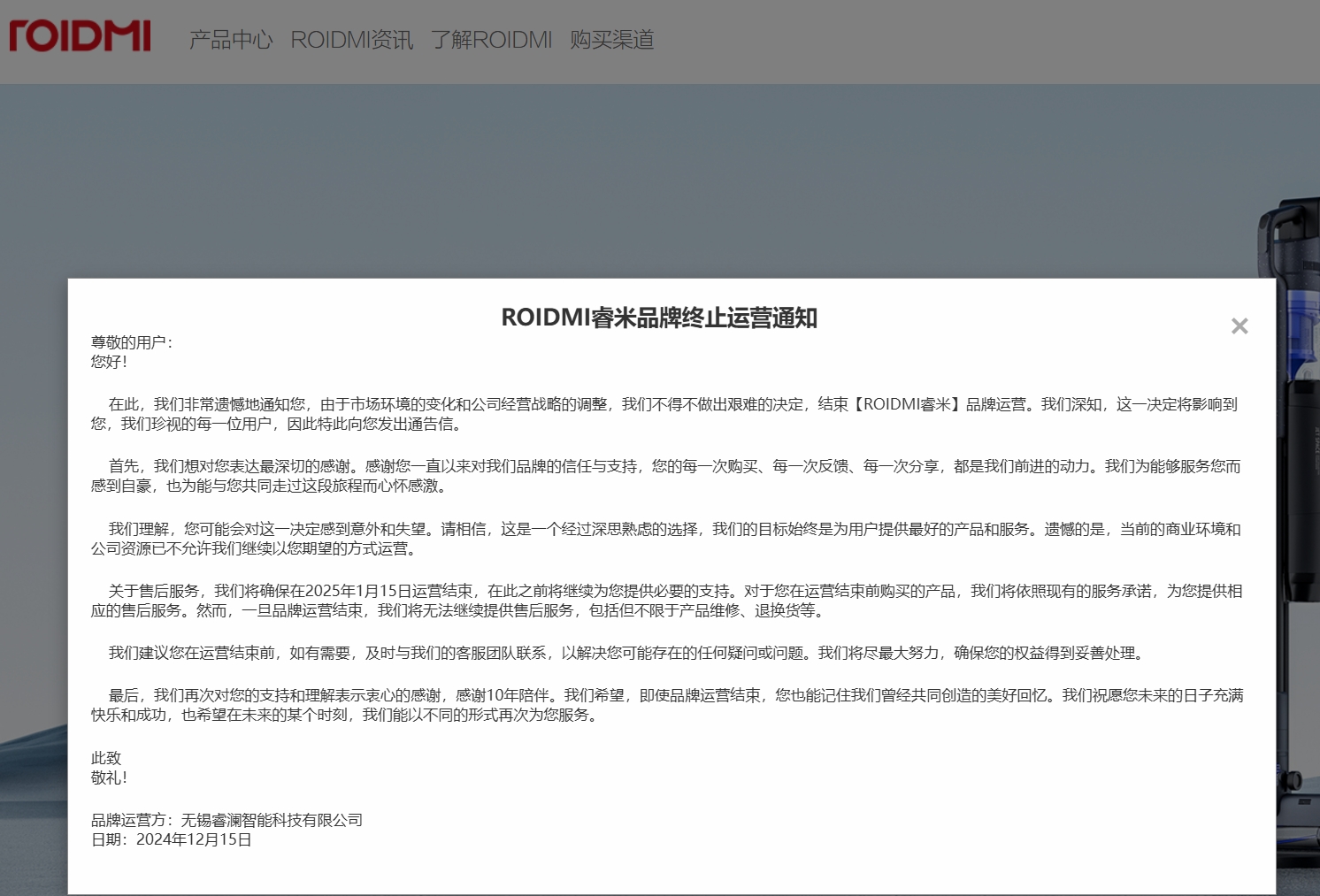
Task: Open the 购买渠道 menu
Action: click(612, 40)
